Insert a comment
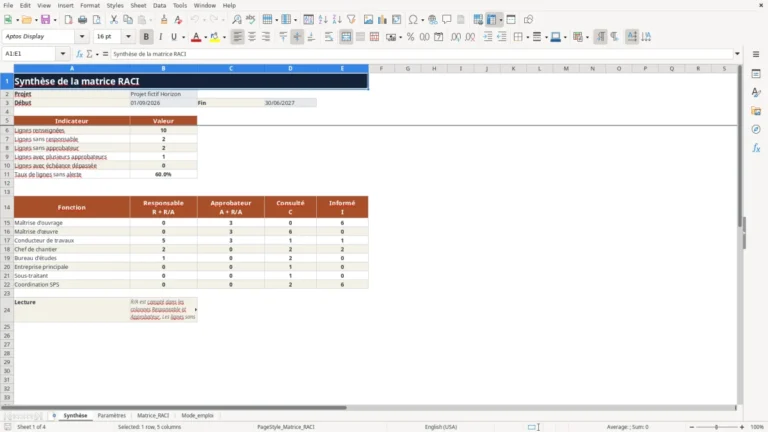The height and width of the screenshot is (432, 768). (447, 20)
